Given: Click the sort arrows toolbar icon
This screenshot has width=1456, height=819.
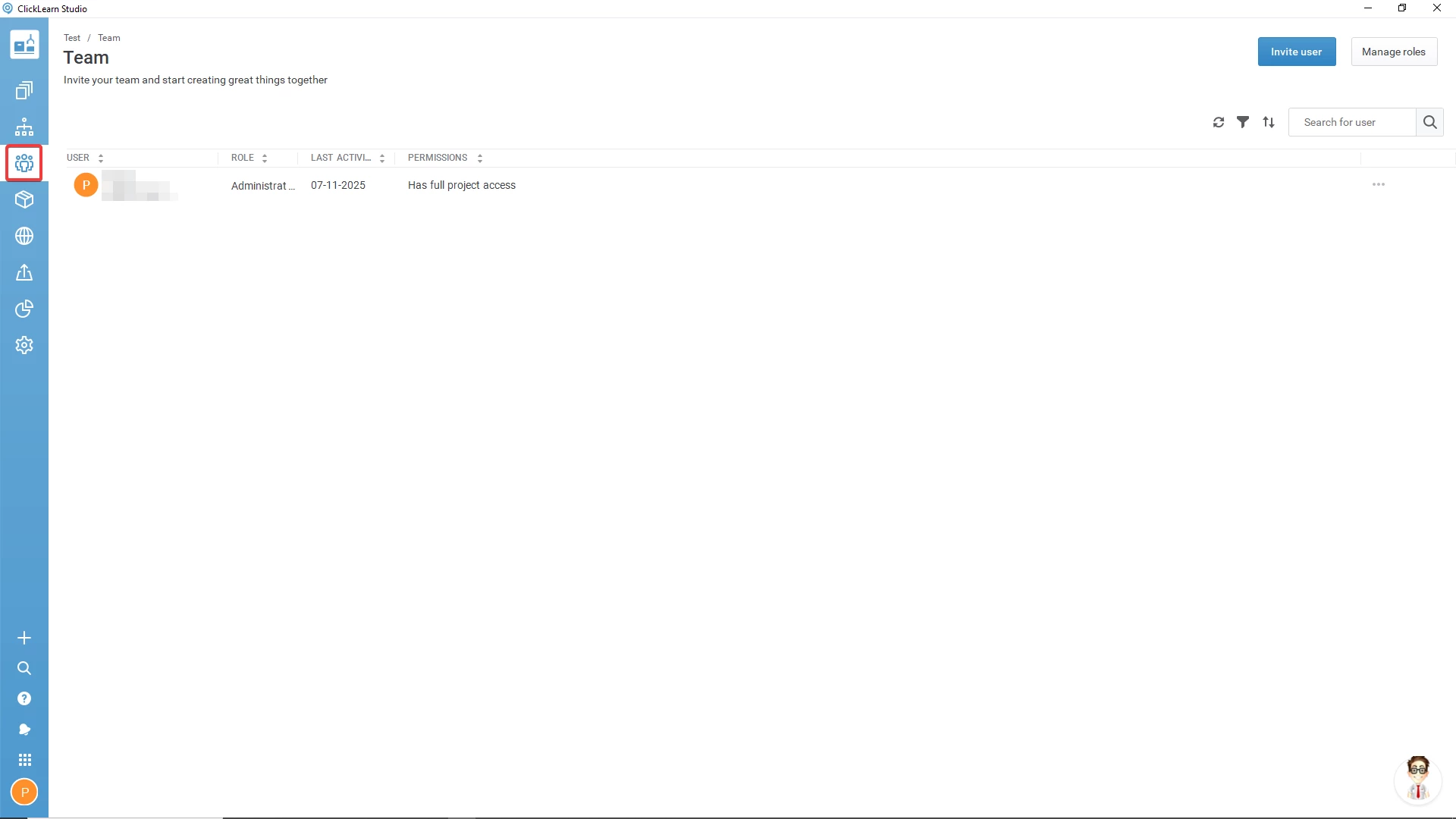Looking at the screenshot, I should [1269, 122].
